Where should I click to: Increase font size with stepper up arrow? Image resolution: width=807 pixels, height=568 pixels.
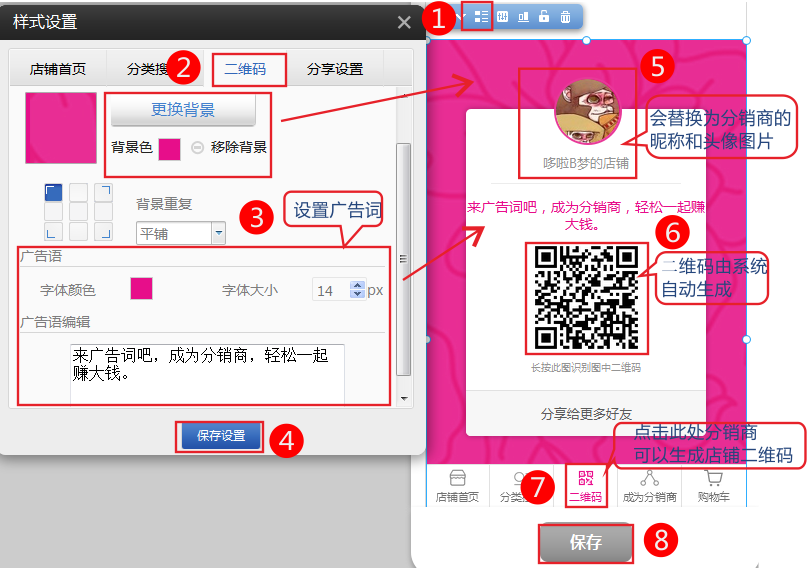coord(357,286)
